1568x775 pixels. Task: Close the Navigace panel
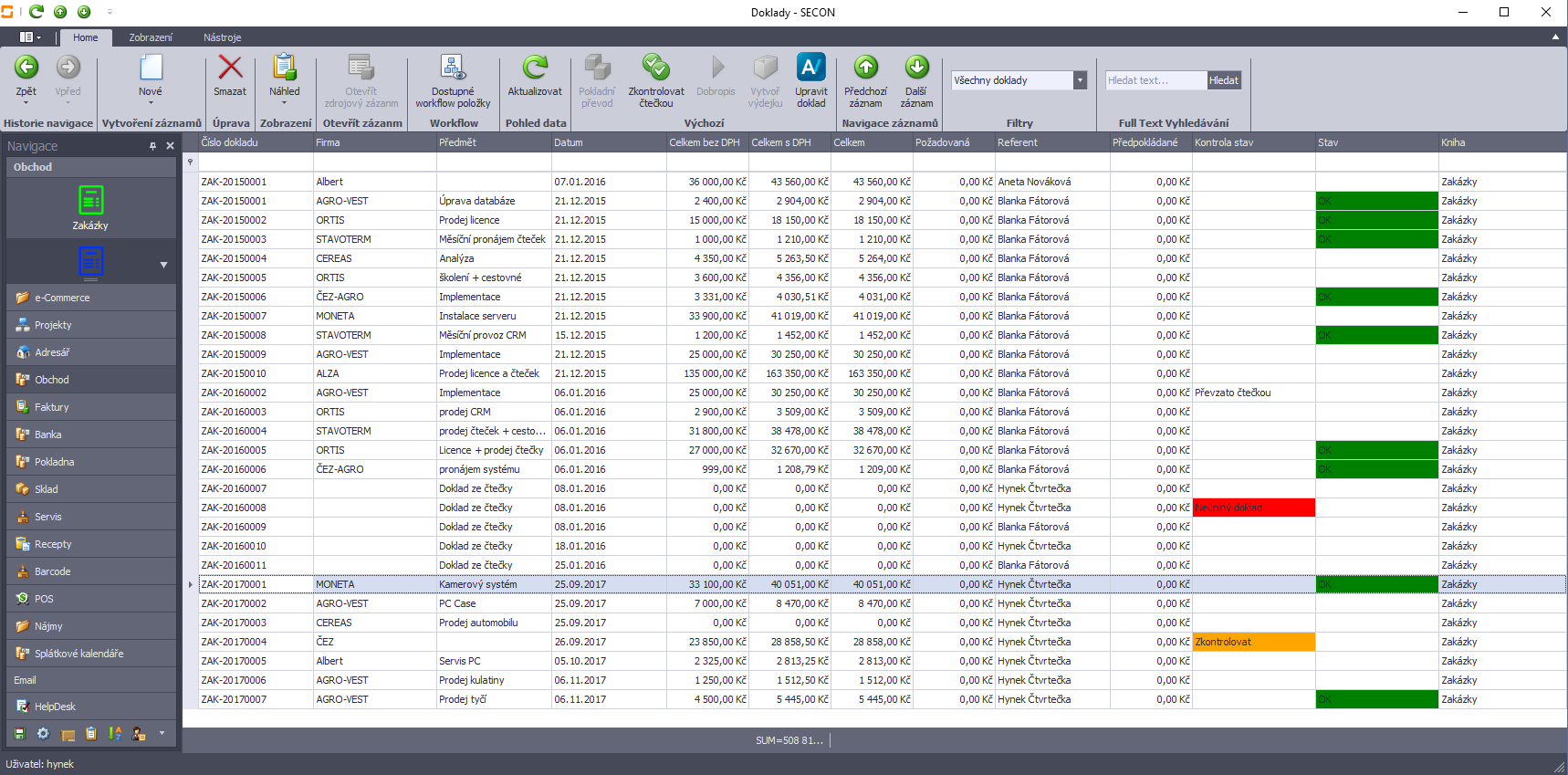click(x=170, y=146)
